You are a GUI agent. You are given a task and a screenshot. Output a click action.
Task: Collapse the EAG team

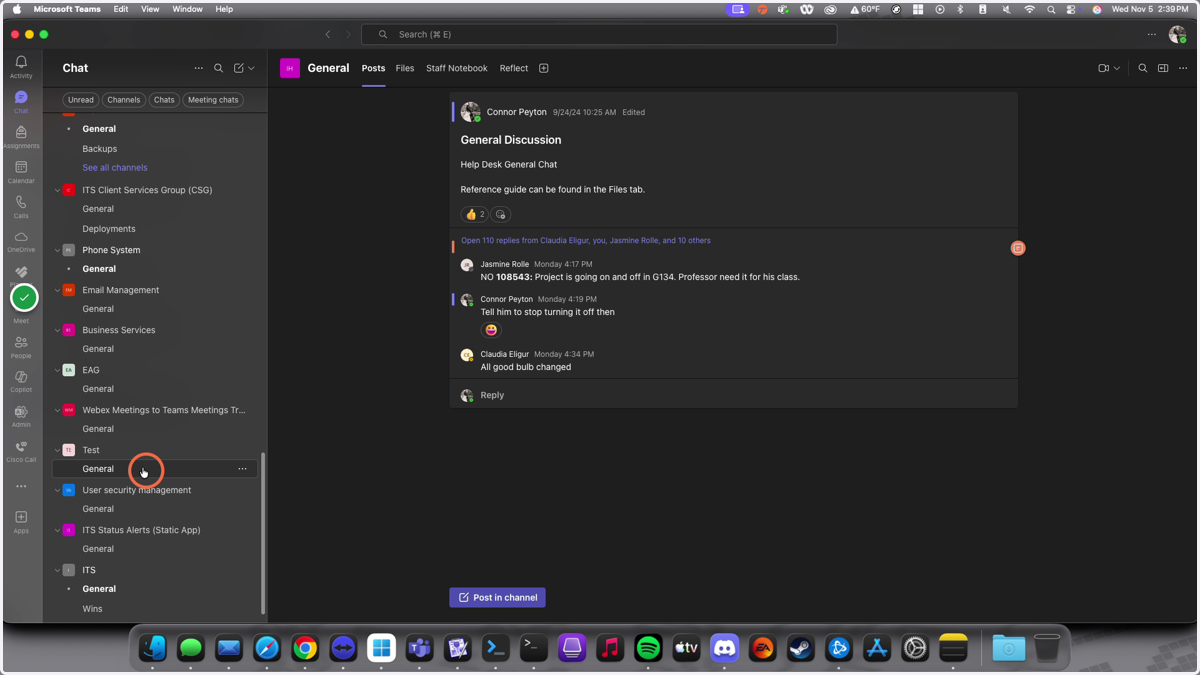tap(57, 370)
